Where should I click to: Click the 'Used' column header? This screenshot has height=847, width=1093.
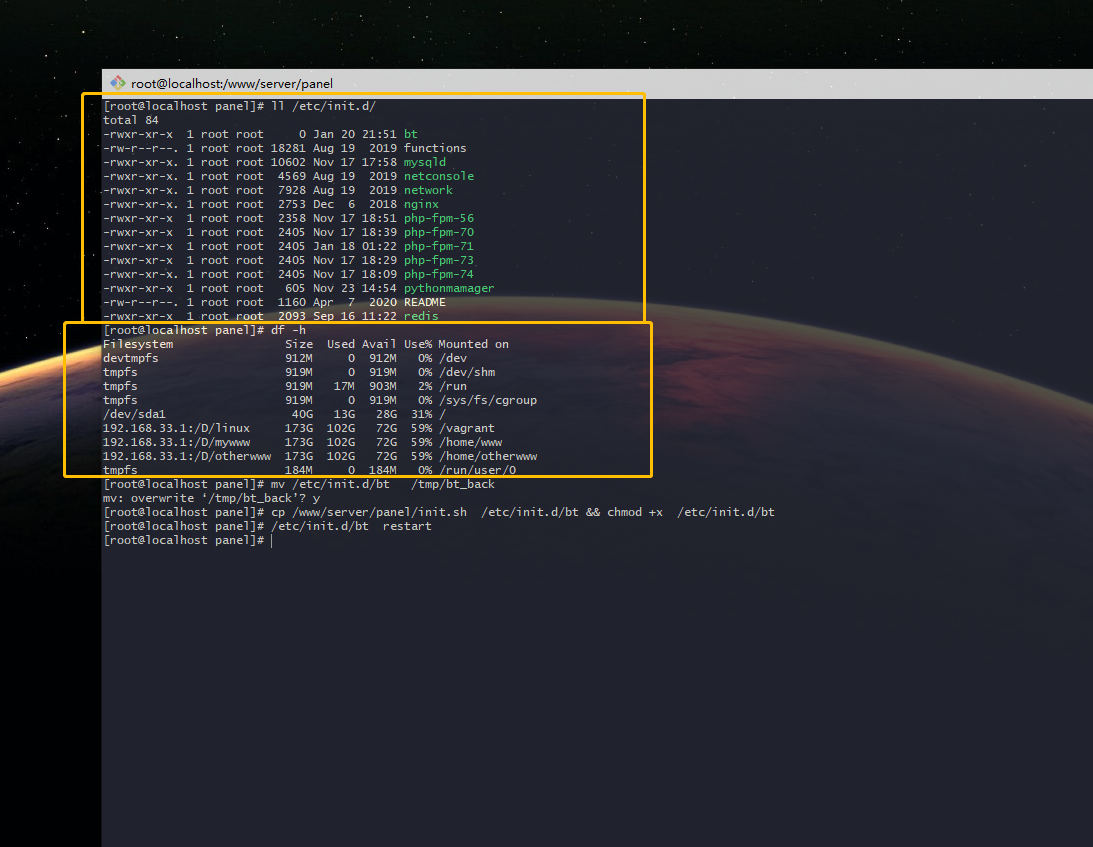click(341, 344)
